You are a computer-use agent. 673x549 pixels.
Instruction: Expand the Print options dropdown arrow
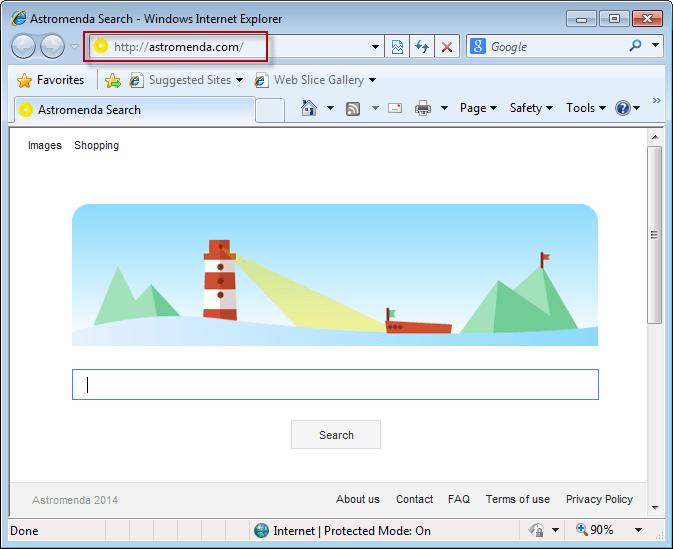tap(444, 108)
